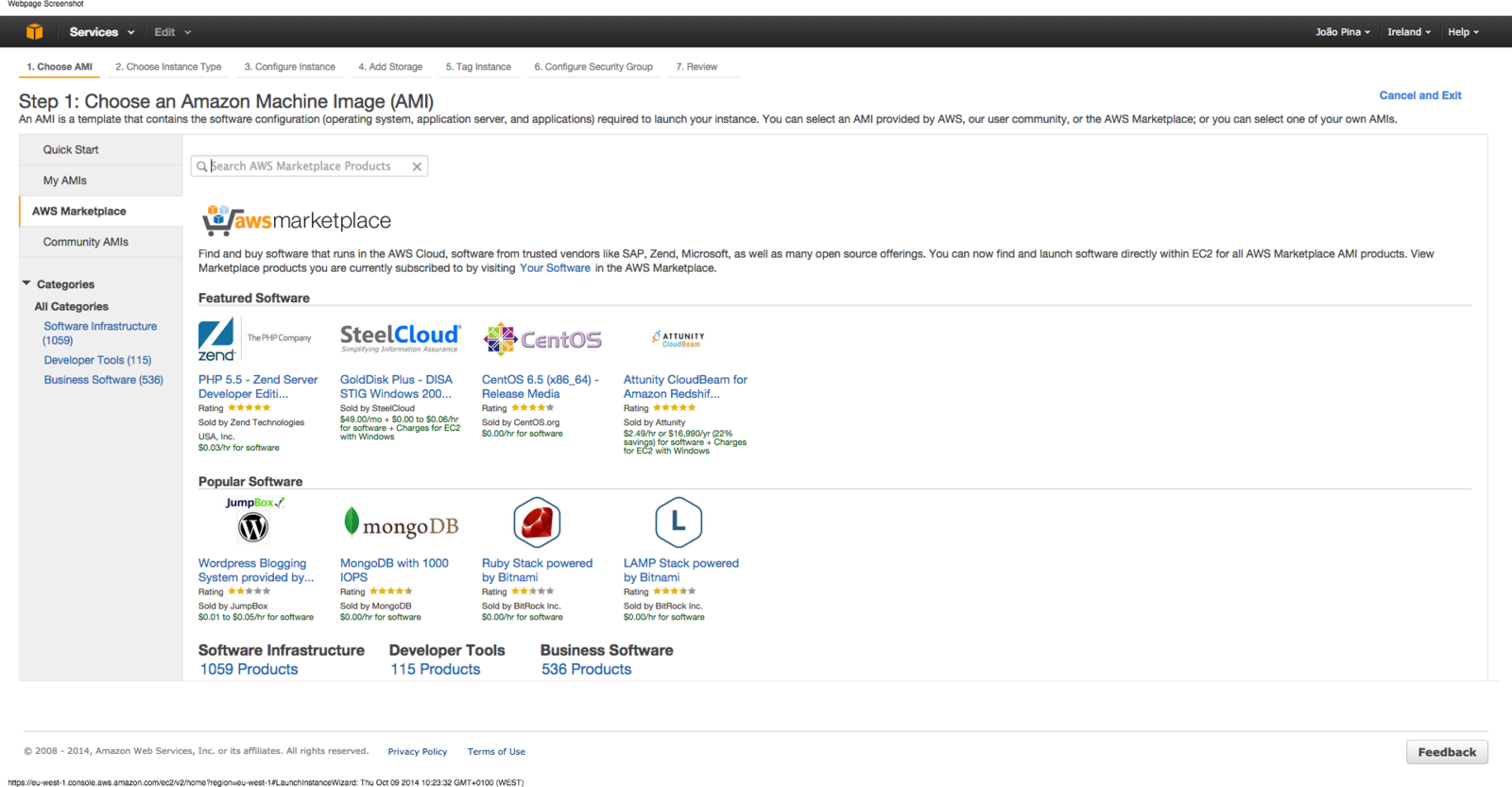Go to step 3 Configure Instance

point(290,67)
